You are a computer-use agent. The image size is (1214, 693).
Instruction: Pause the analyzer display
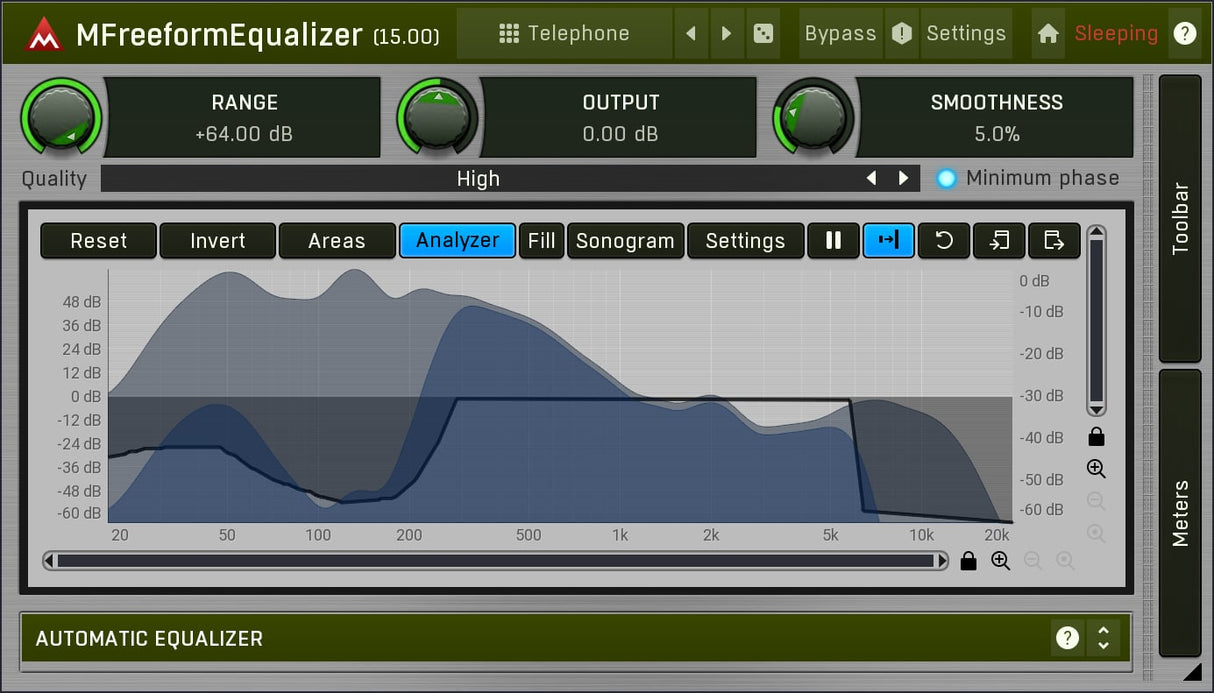(833, 241)
